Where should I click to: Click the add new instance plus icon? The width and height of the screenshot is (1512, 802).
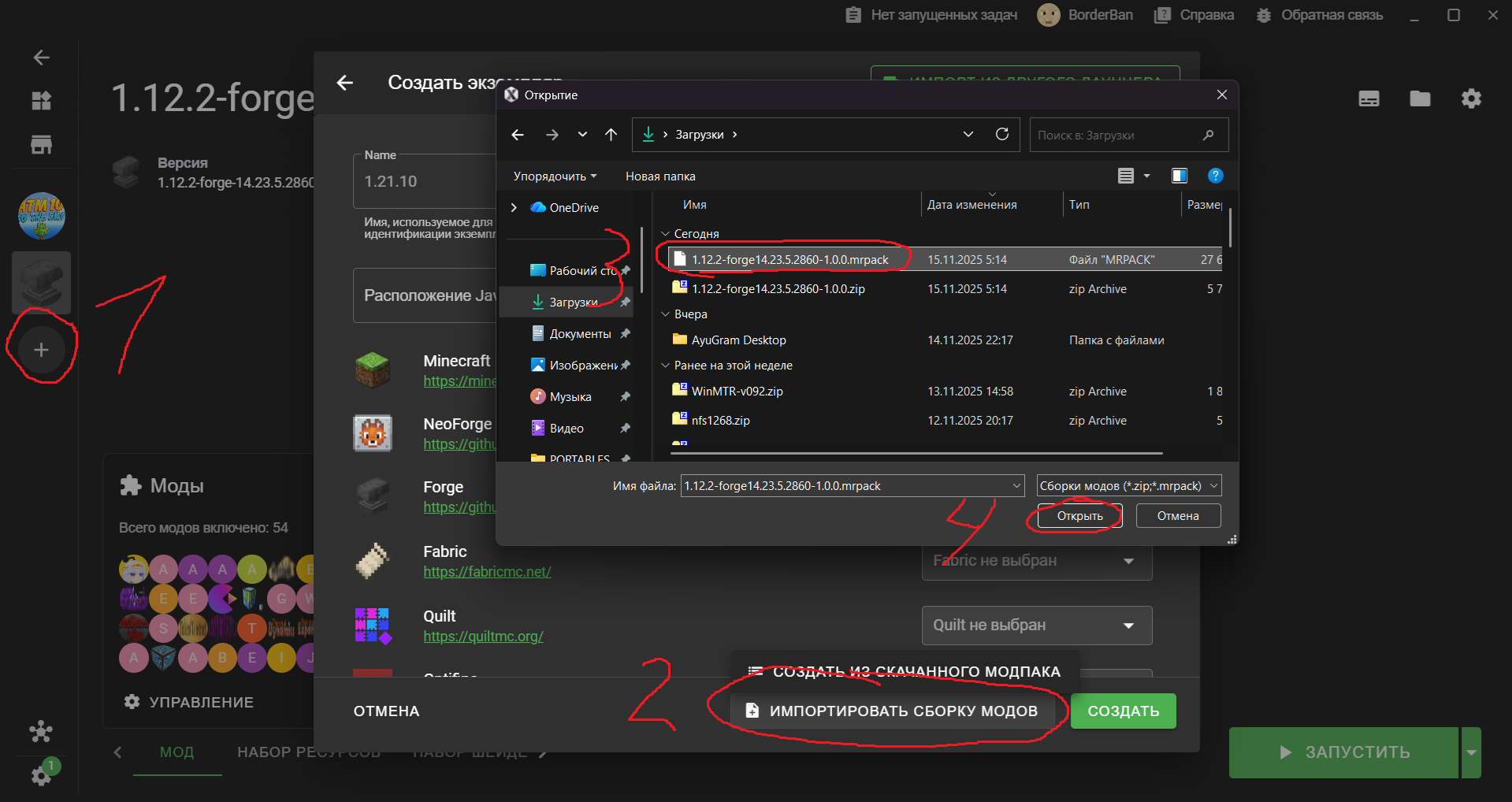pyautogui.click(x=41, y=350)
